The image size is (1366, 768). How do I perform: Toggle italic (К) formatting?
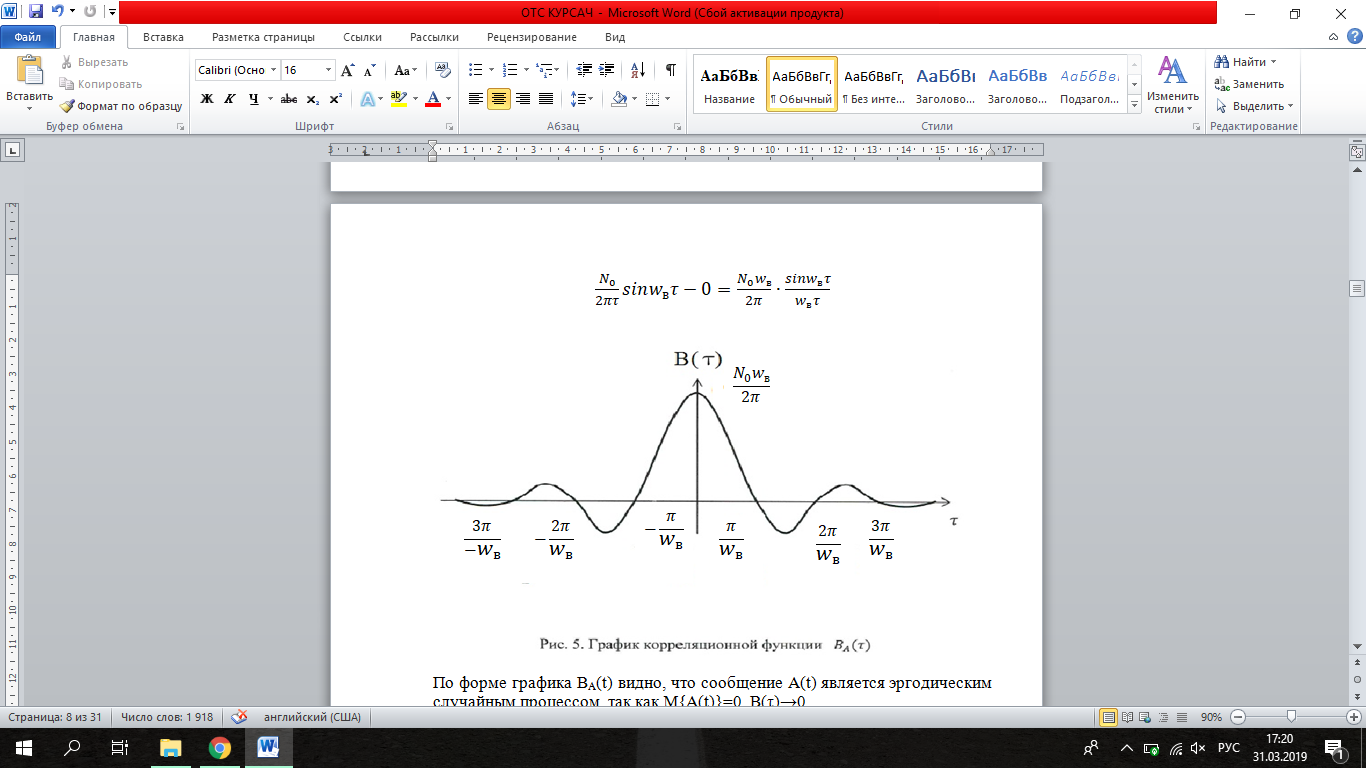click(x=230, y=99)
